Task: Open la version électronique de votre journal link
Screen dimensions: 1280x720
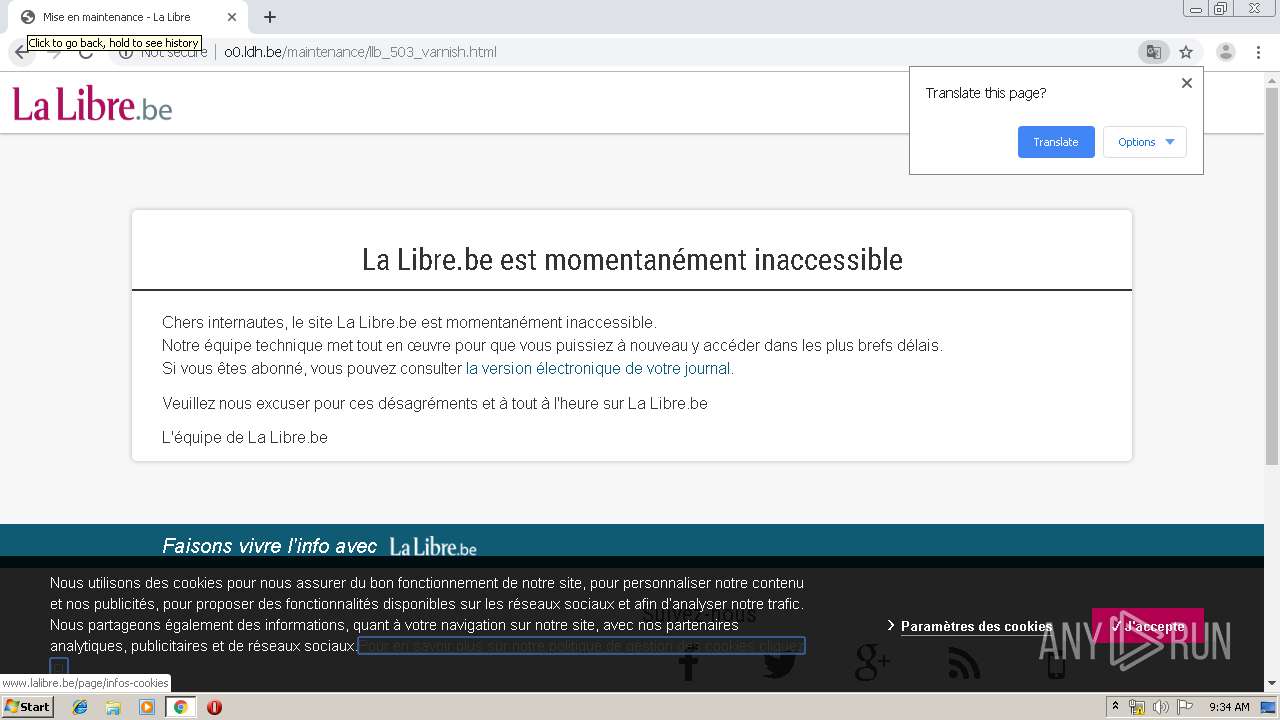Action: (x=600, y=368)
